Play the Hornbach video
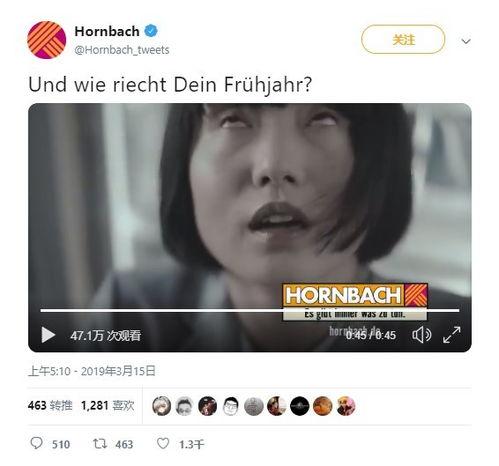The width and height of the screenshot is (499, 466). pyautogui.click(x=48, y=335)
